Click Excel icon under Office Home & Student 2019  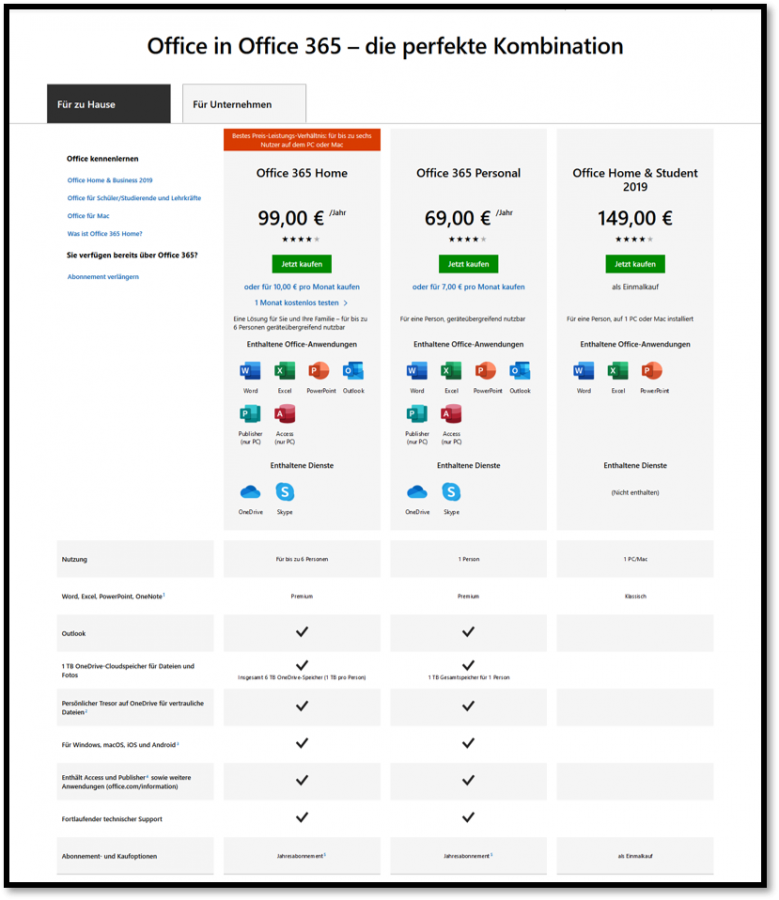(618, 371)
